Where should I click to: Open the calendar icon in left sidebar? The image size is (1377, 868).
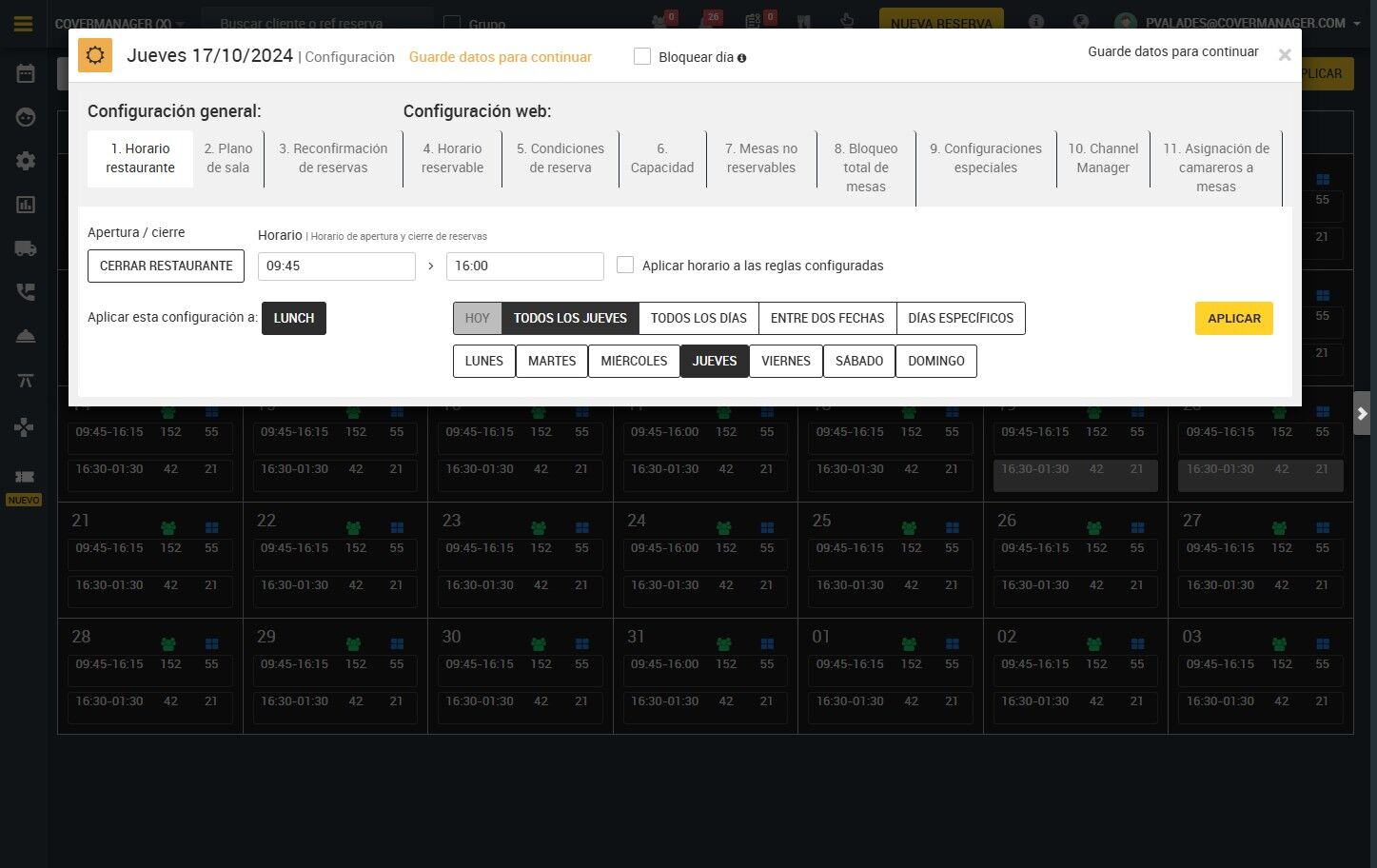[26, 73]
